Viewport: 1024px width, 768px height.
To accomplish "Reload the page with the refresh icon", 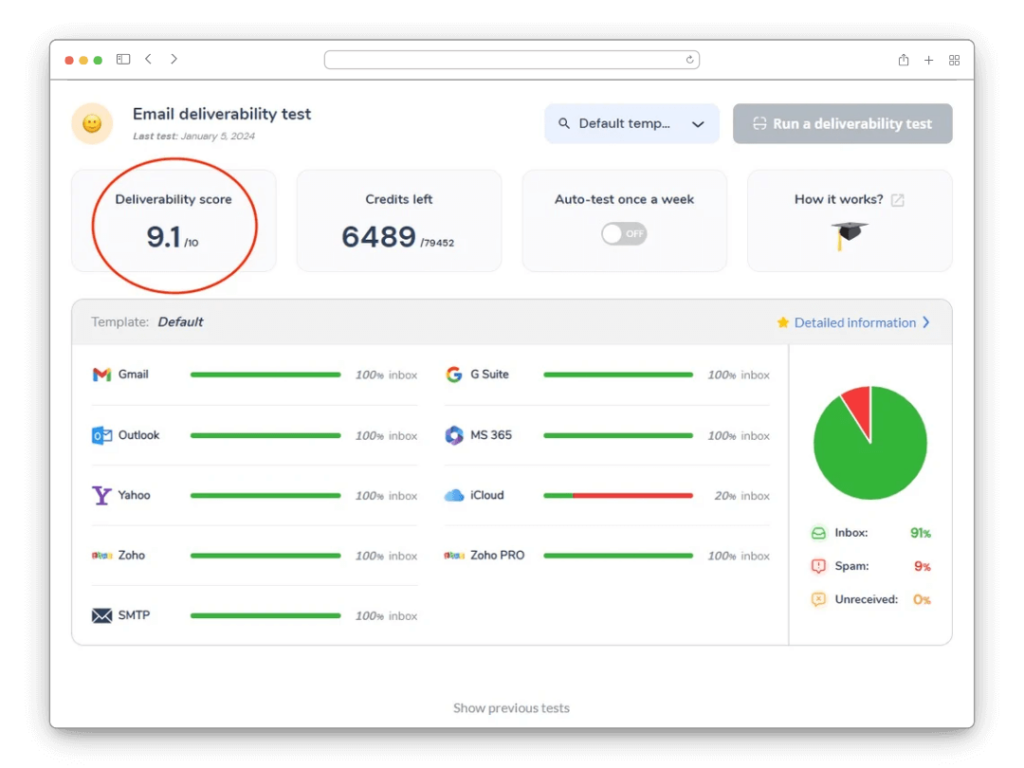I will pos(690,59).
